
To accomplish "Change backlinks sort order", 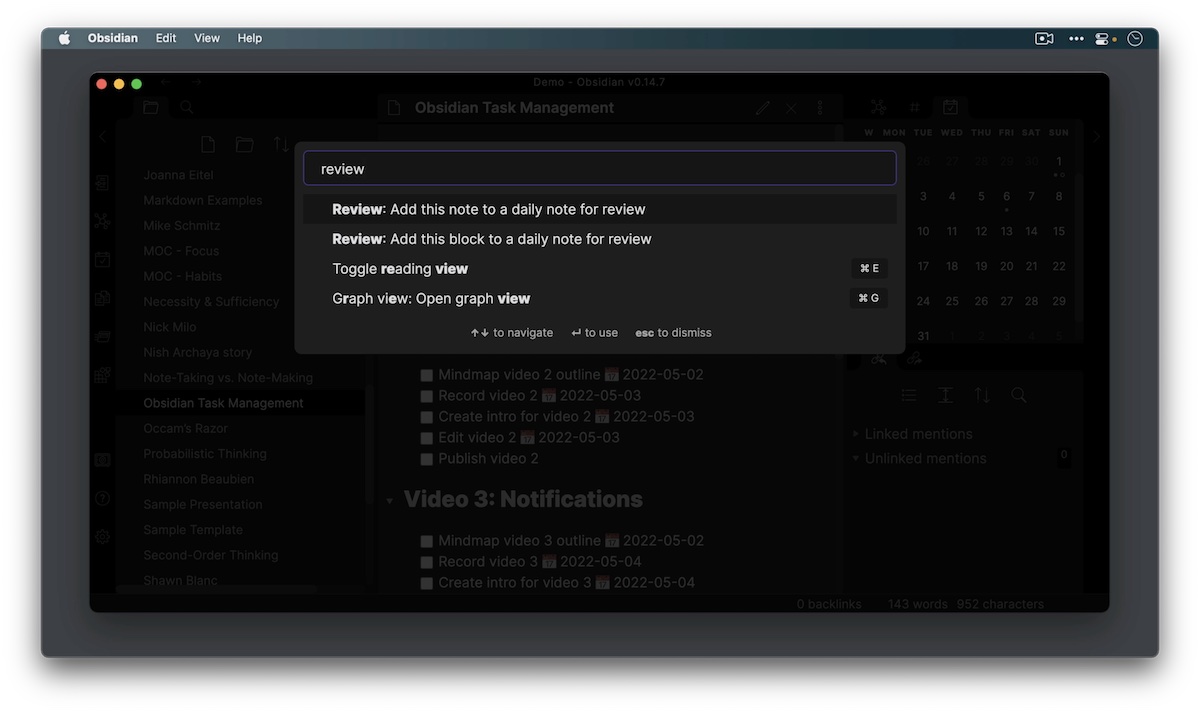I will 982,395.
